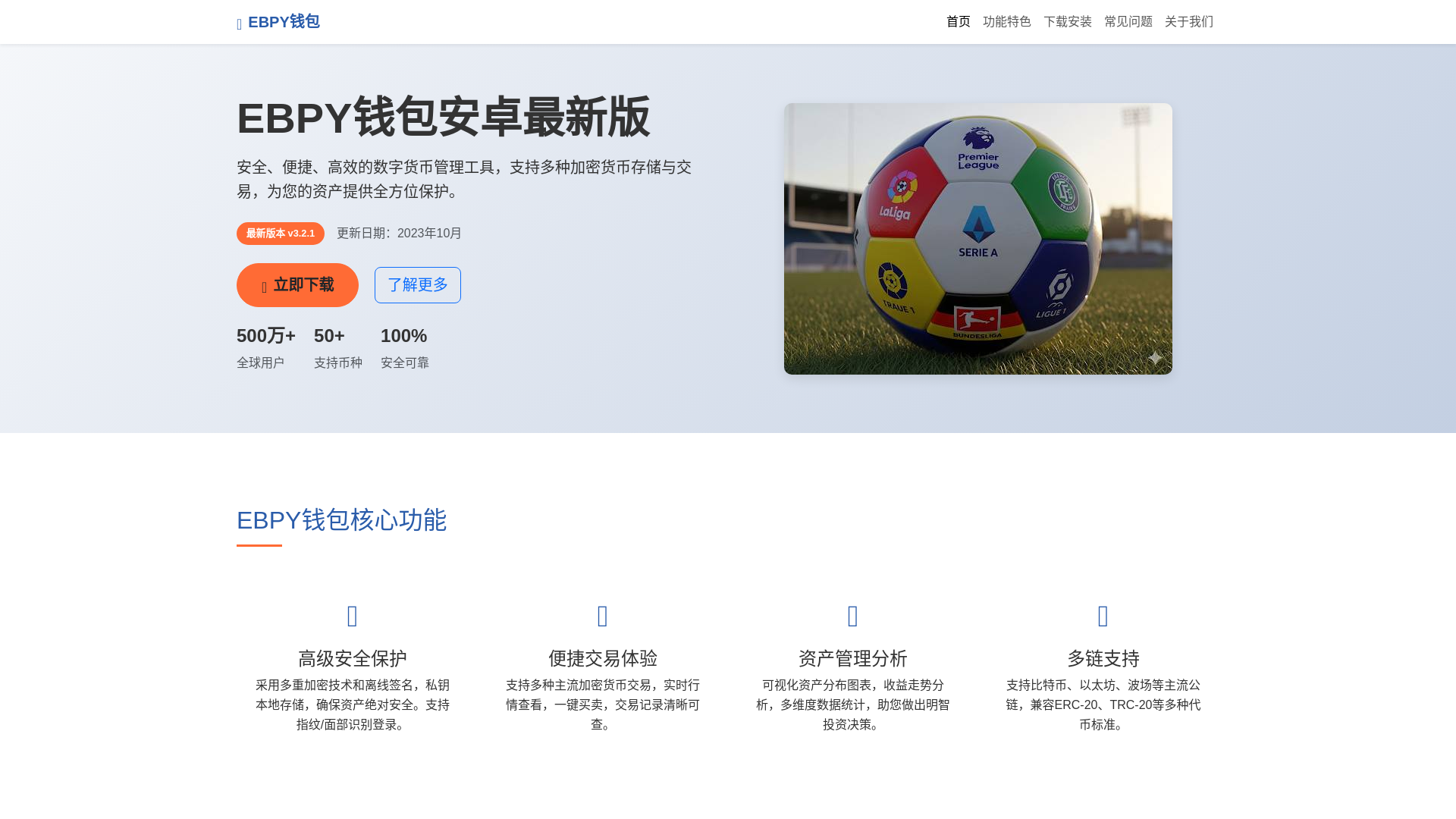Viewport: 1456px width, 819px height.
Task: Click the EBPY钱包安卓最新版 headline
Action: coord(444,118)
